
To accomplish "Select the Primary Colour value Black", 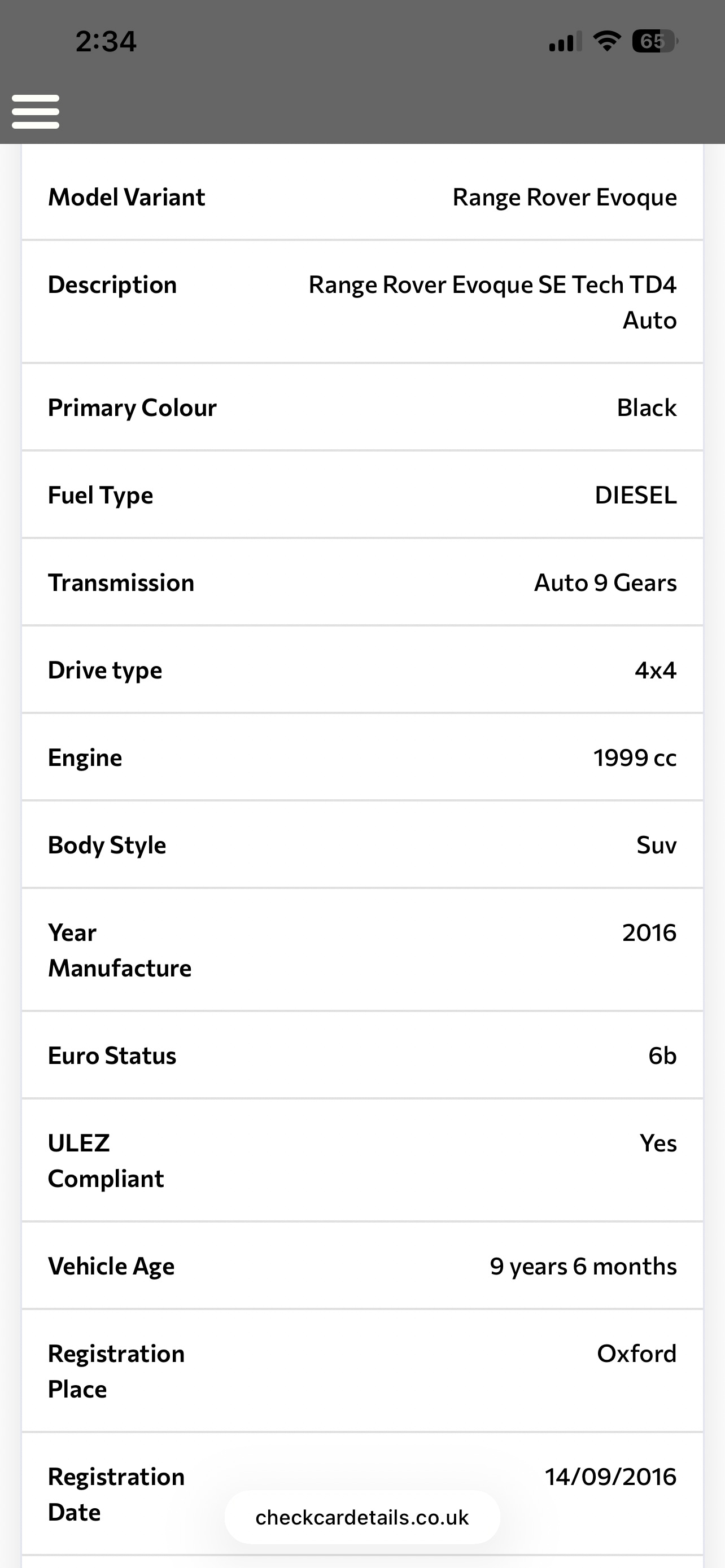I will point(647,408).
